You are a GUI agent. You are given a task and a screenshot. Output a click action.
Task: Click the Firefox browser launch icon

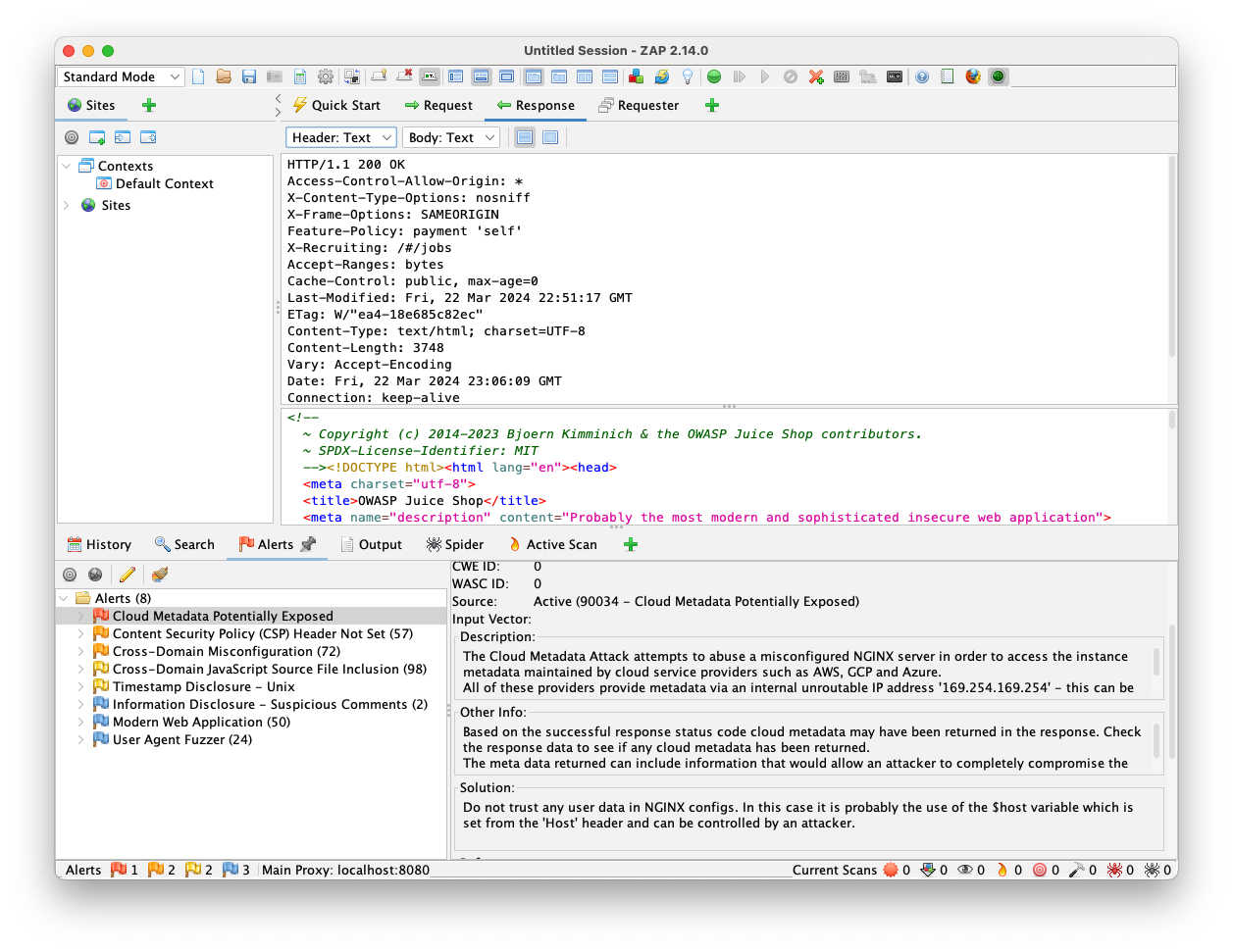(x=972, y=76)
